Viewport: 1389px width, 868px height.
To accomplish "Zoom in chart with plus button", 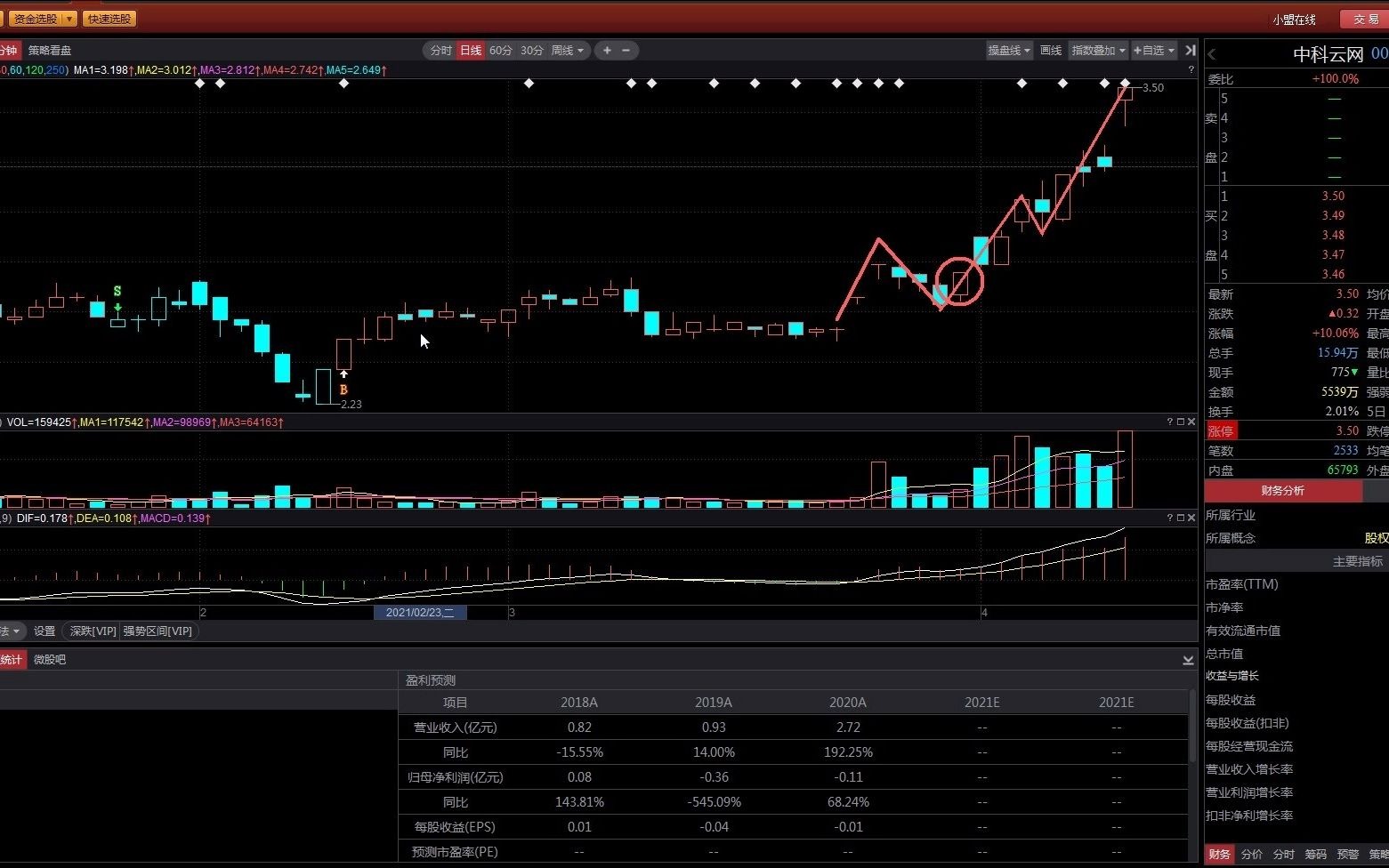I will [x=607, y=51].
